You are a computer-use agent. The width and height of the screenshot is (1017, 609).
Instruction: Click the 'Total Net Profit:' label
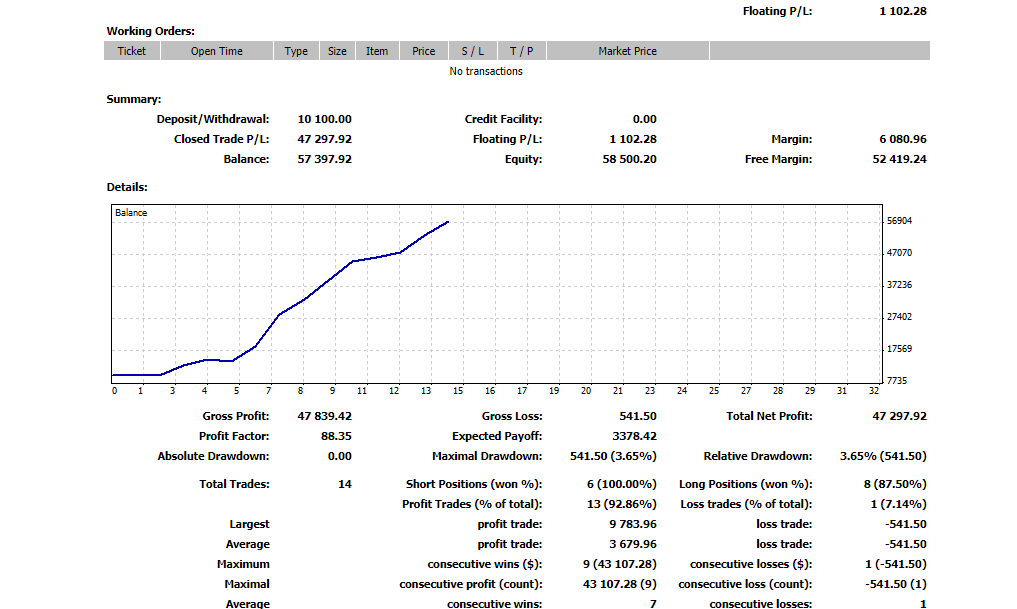(x=769, y=416)
